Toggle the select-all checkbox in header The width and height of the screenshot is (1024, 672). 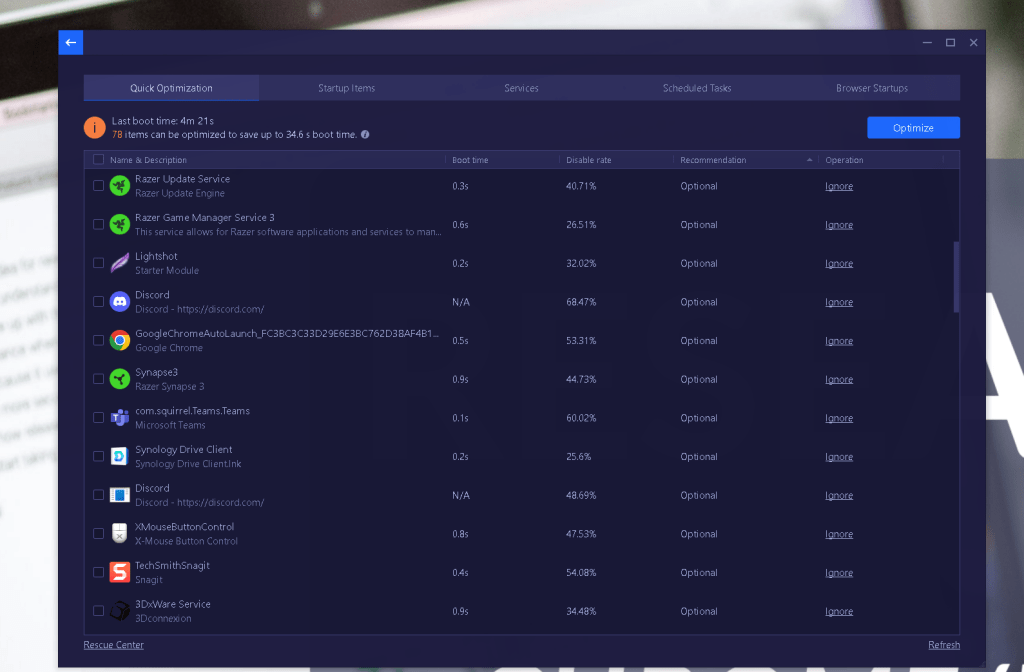coord(99,159)
